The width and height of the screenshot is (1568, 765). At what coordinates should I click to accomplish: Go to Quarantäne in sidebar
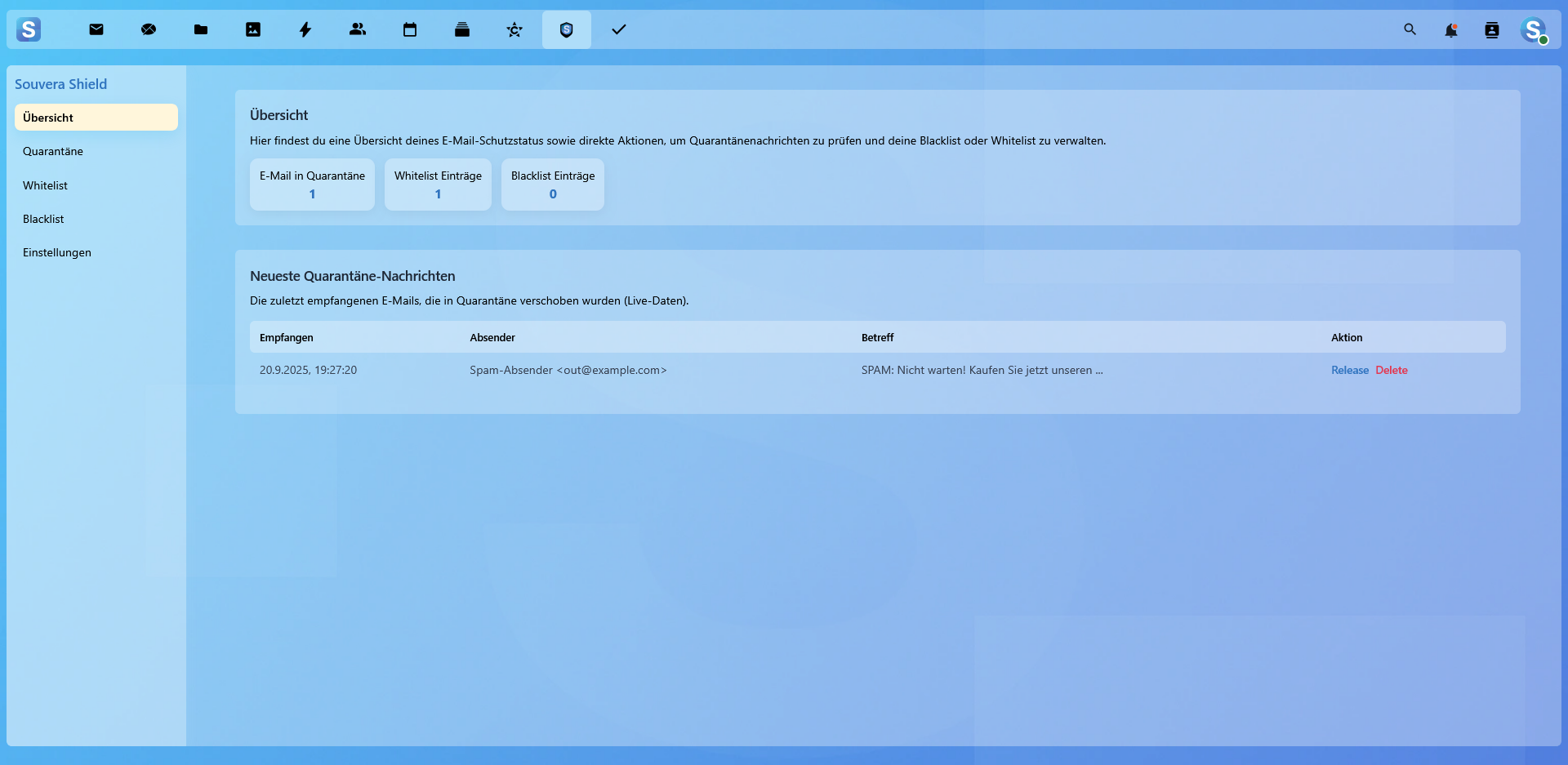(53, 151)
